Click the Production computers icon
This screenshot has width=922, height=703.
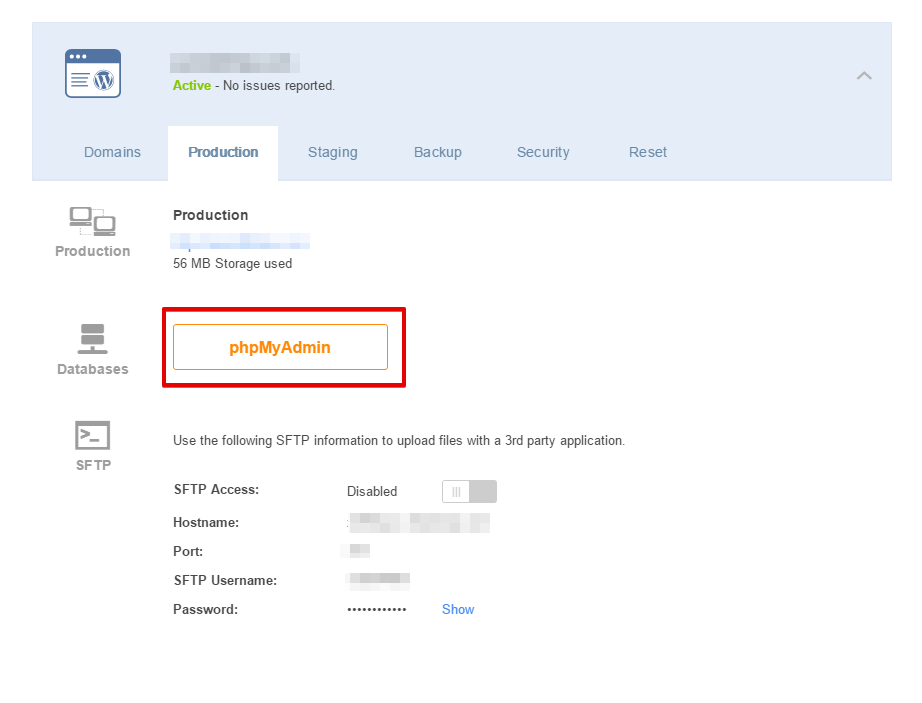tap(92, 222)
